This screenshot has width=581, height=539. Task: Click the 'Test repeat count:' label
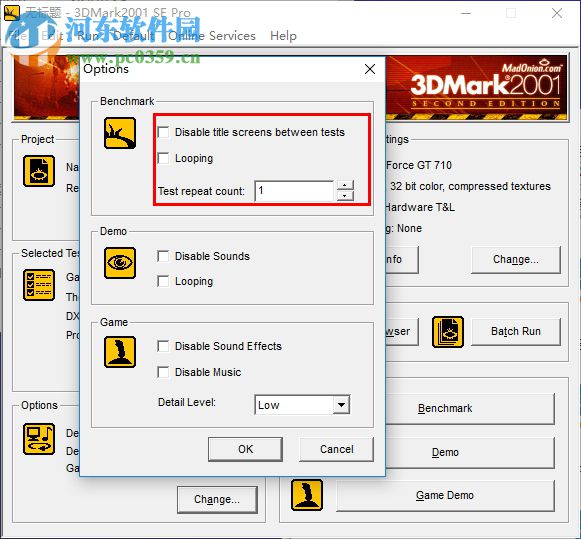(x=202, y=191)
